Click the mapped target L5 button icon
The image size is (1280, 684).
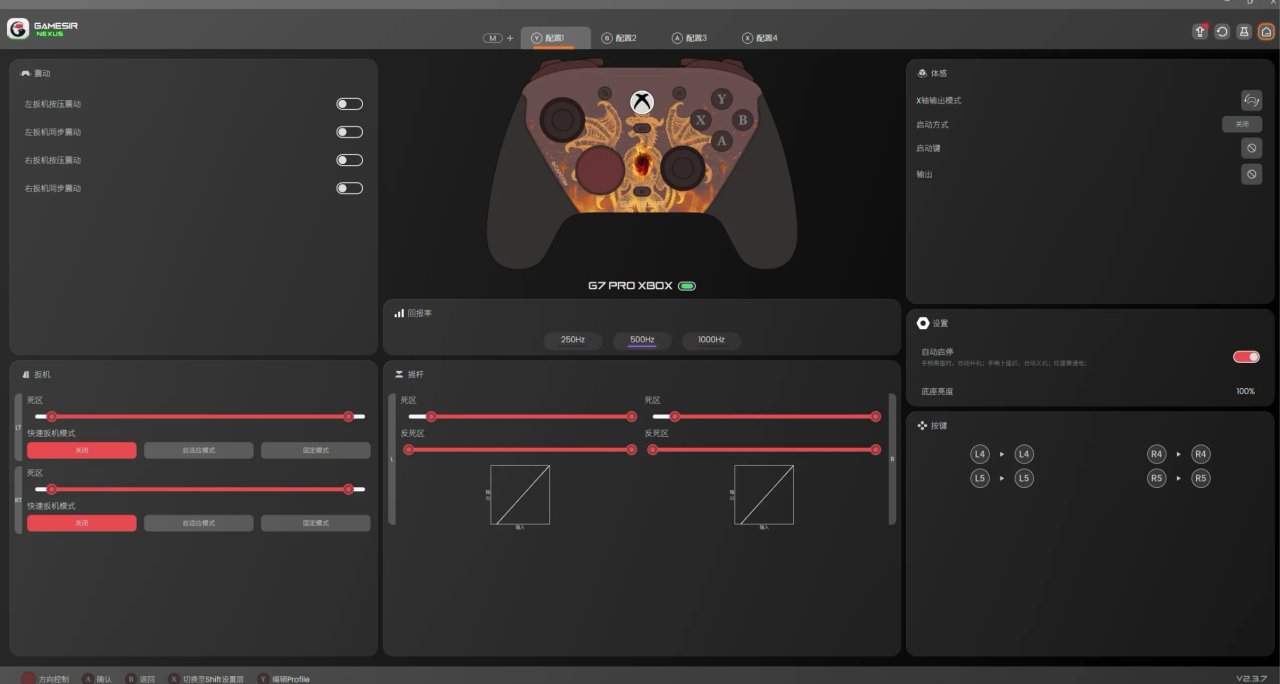click(1024, 478)
